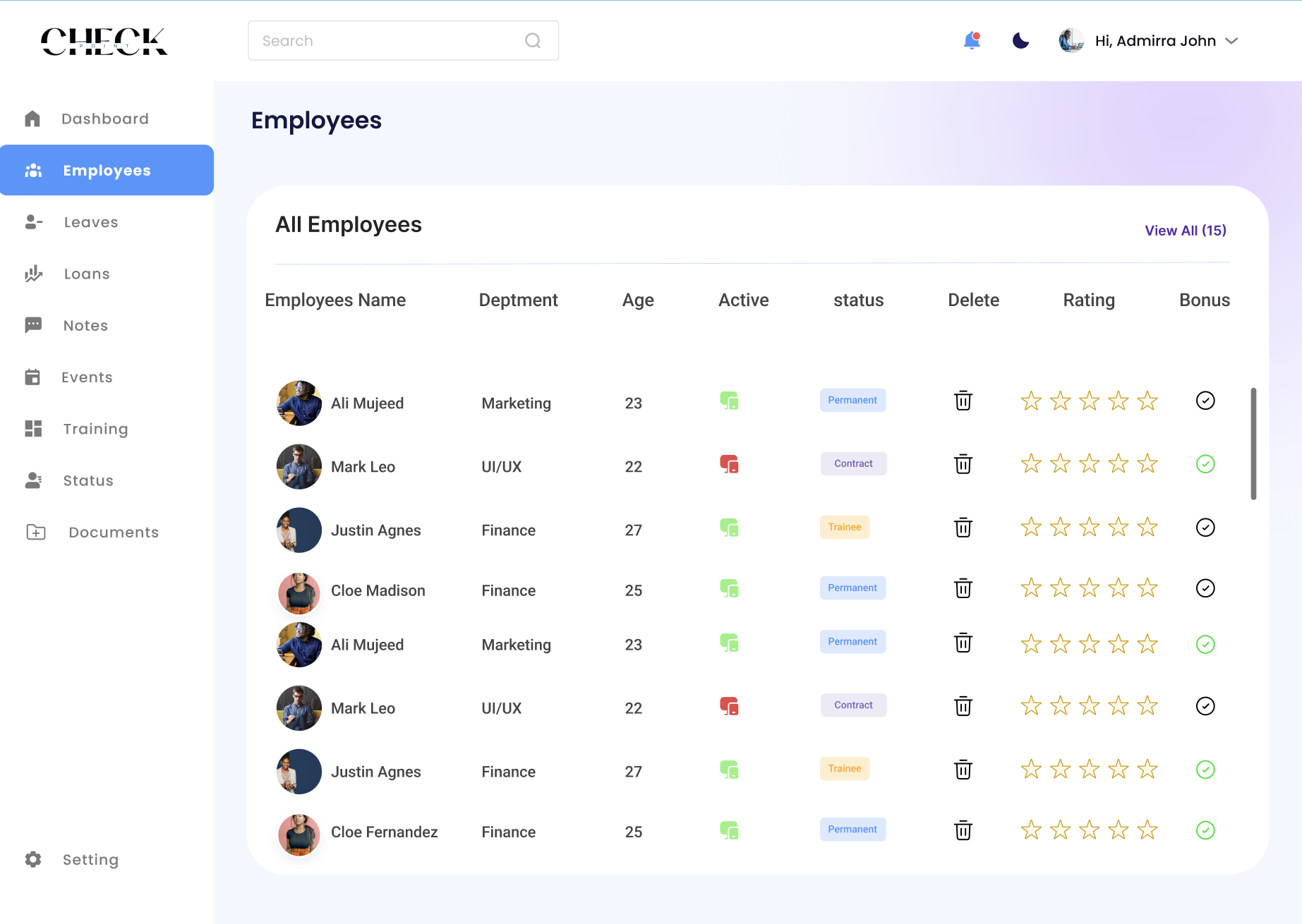This screenshot has height=924, width=1302.
Task: Click the employee table vertical scrollbar
Action: click(1253, 444)
